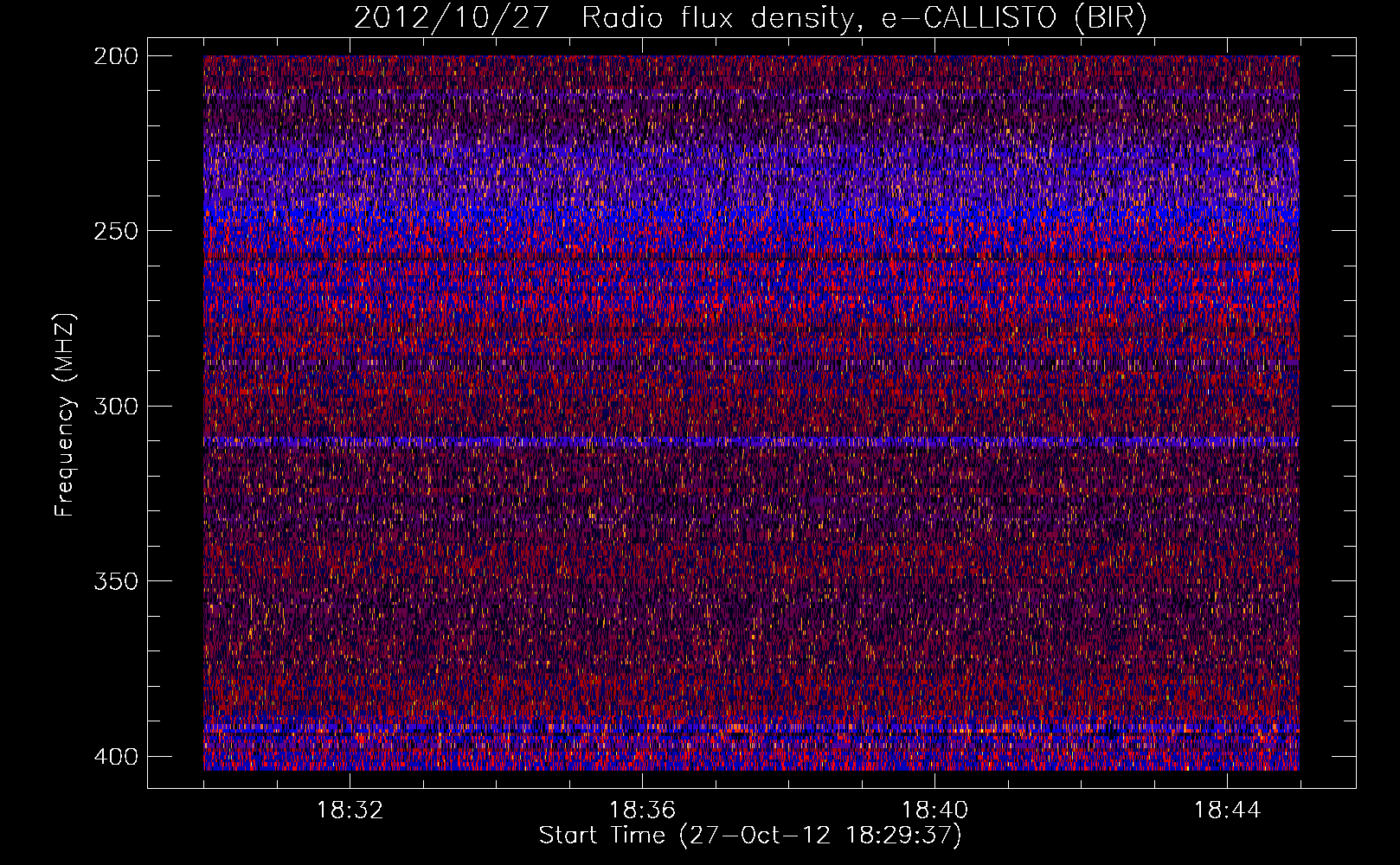Viewport: 1400px width, 865px height.
Task: Click the 18:44 time tick label
Action: tap(1227, 811)
